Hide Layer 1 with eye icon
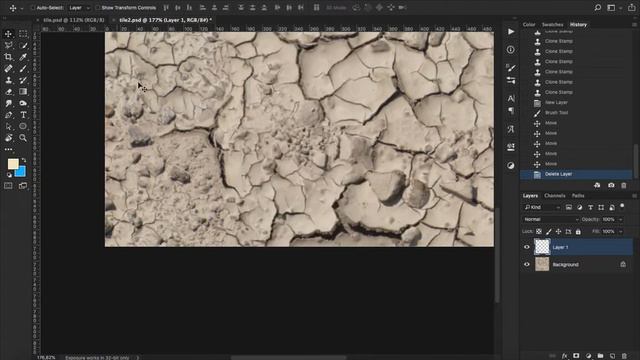This screenshot has height=360, width=640. click(x=527, y=247)
